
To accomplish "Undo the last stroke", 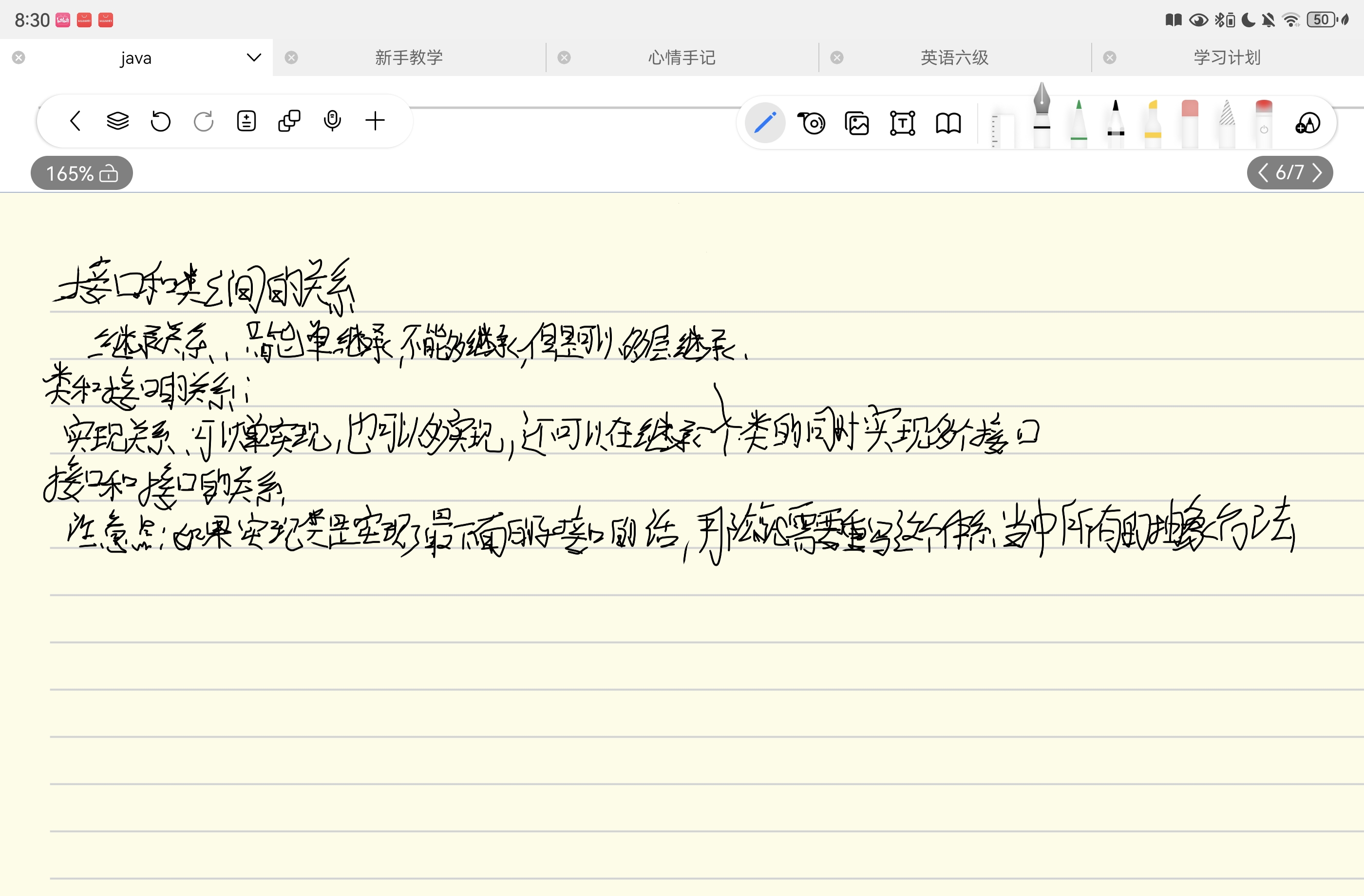I will (x=160, y=121).
